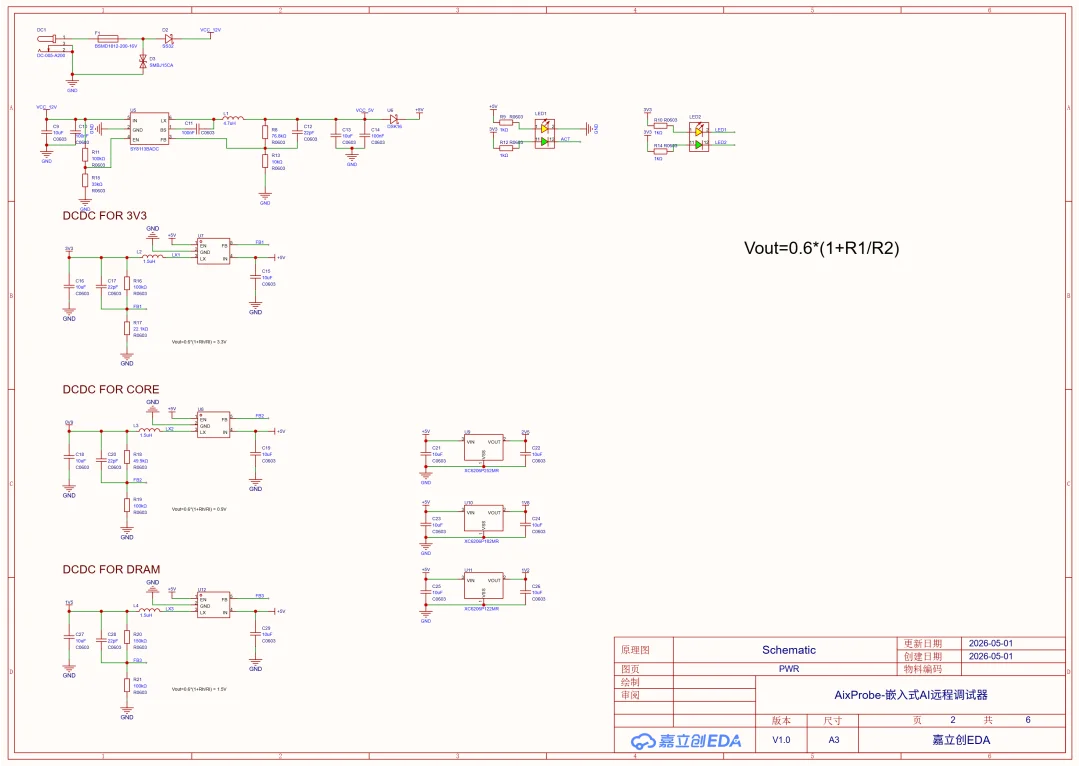The height and width of the screenshot is (766, 1080).
Task: Click inductor L3 symbol
Action: [148, 430]
